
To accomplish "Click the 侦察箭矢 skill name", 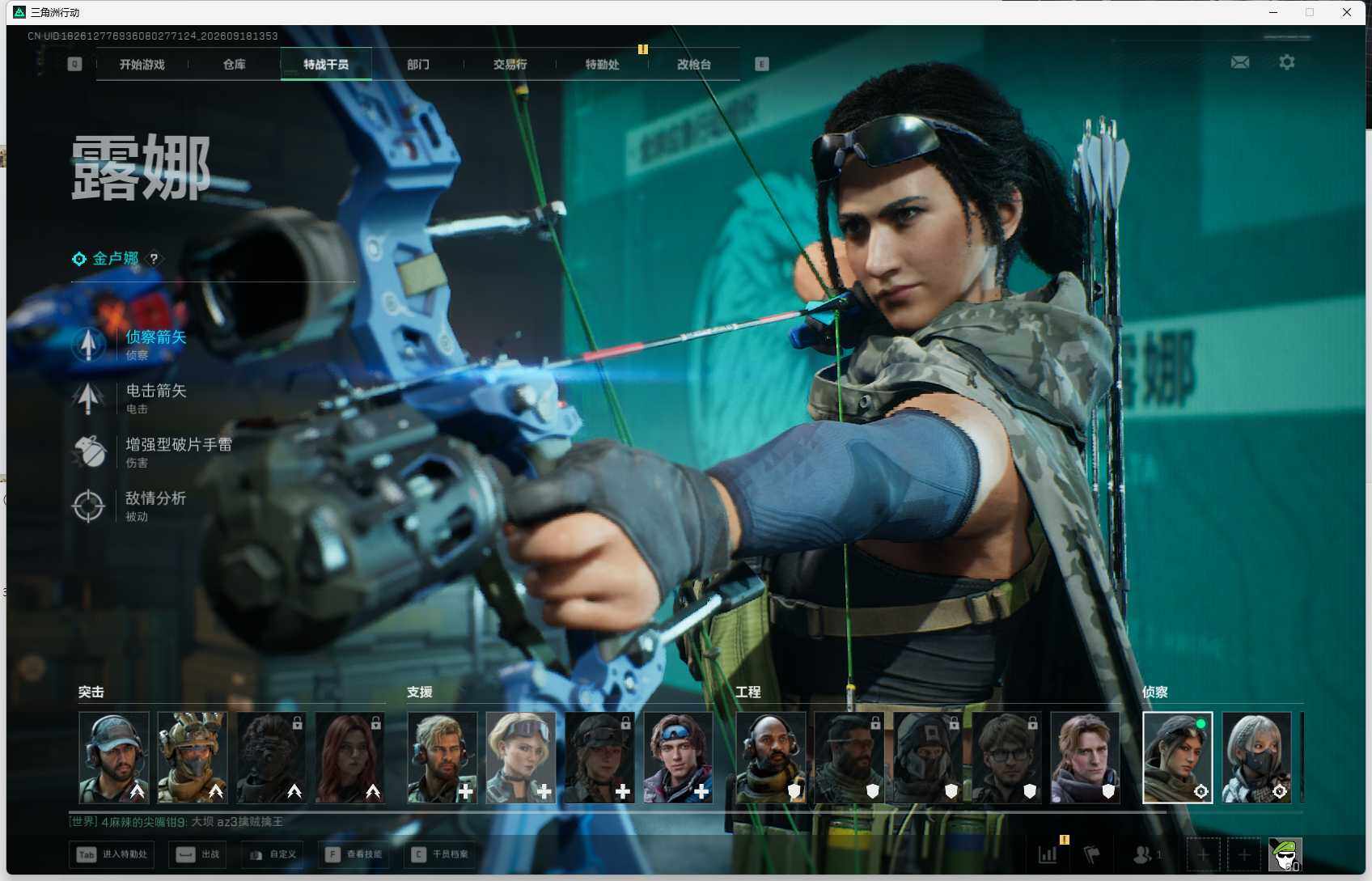I will coord(156,337).
